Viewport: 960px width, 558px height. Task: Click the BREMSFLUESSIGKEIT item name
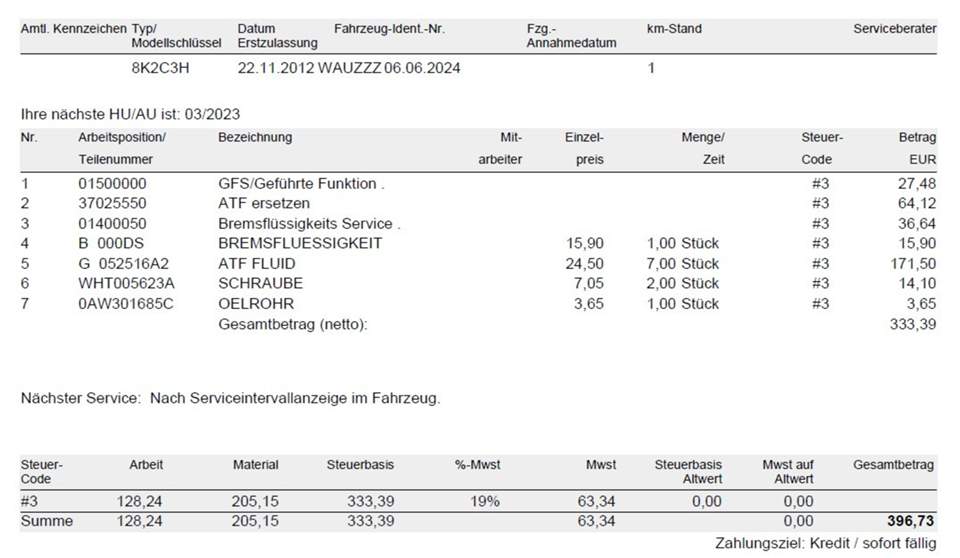click(300, 243)
